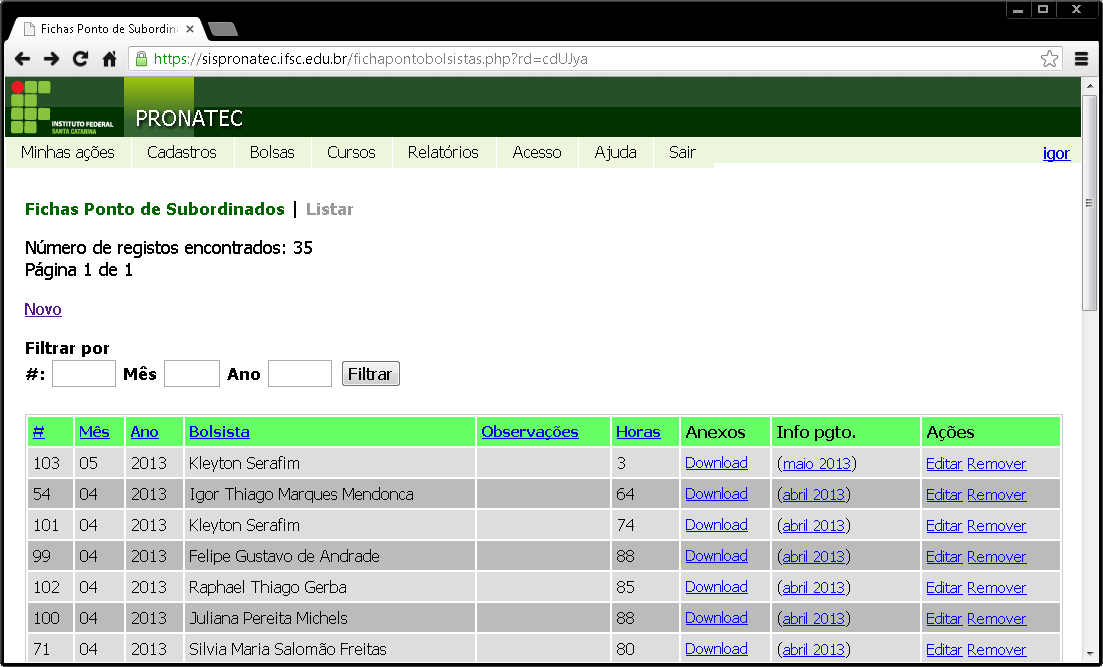Sort table by Horas column header
1103x667 pixels.
coord(638,432)
